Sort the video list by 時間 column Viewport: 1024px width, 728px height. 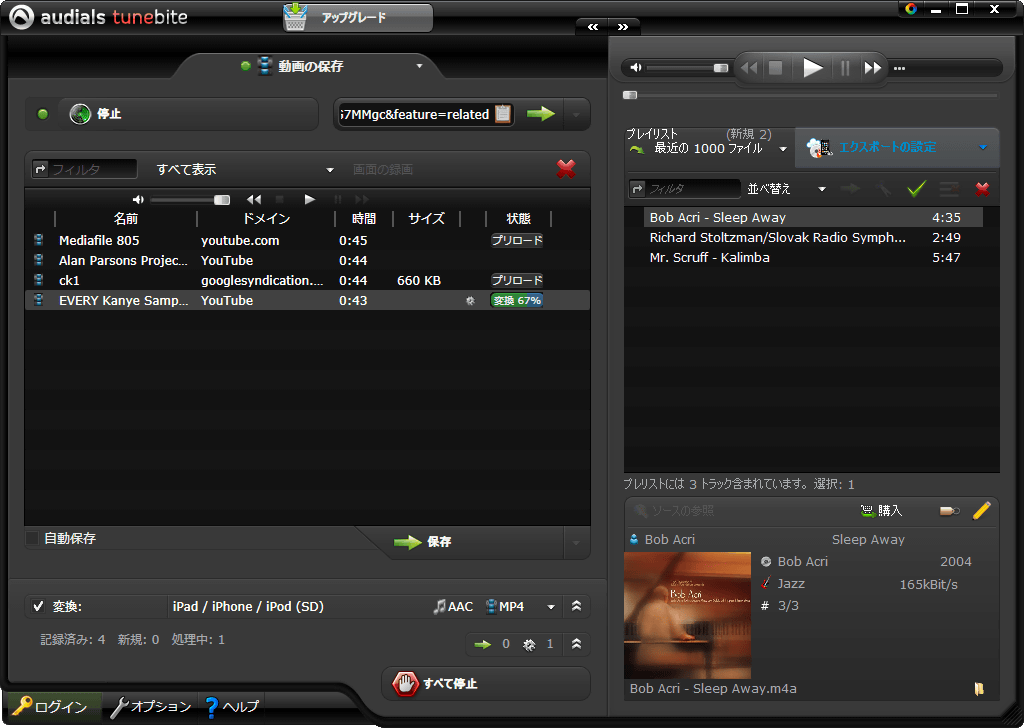click(364, 219)
